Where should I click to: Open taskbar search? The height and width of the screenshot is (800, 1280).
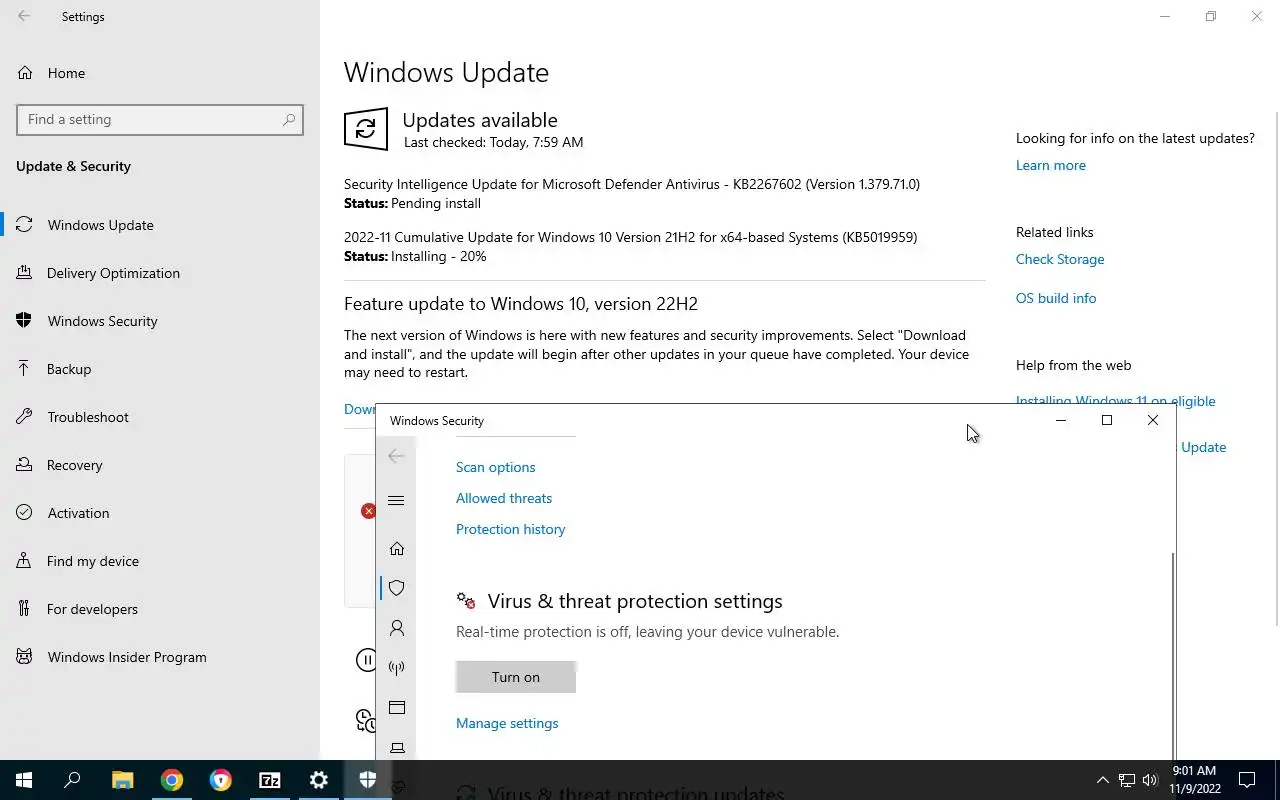tap(72, 780)
